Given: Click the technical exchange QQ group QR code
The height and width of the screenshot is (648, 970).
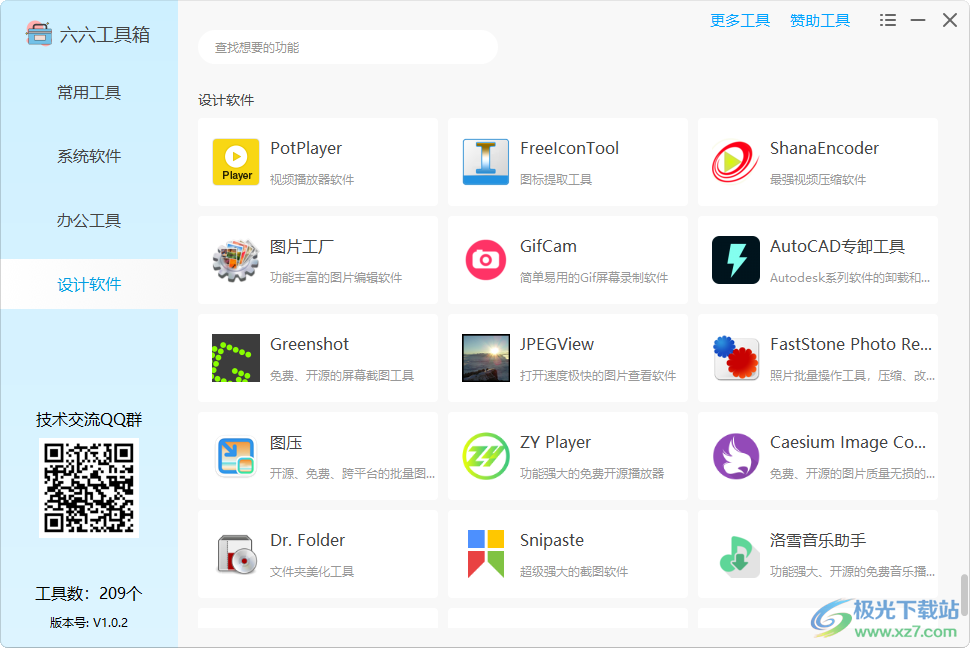Looking at the screenshot, I should click(88, 488).
